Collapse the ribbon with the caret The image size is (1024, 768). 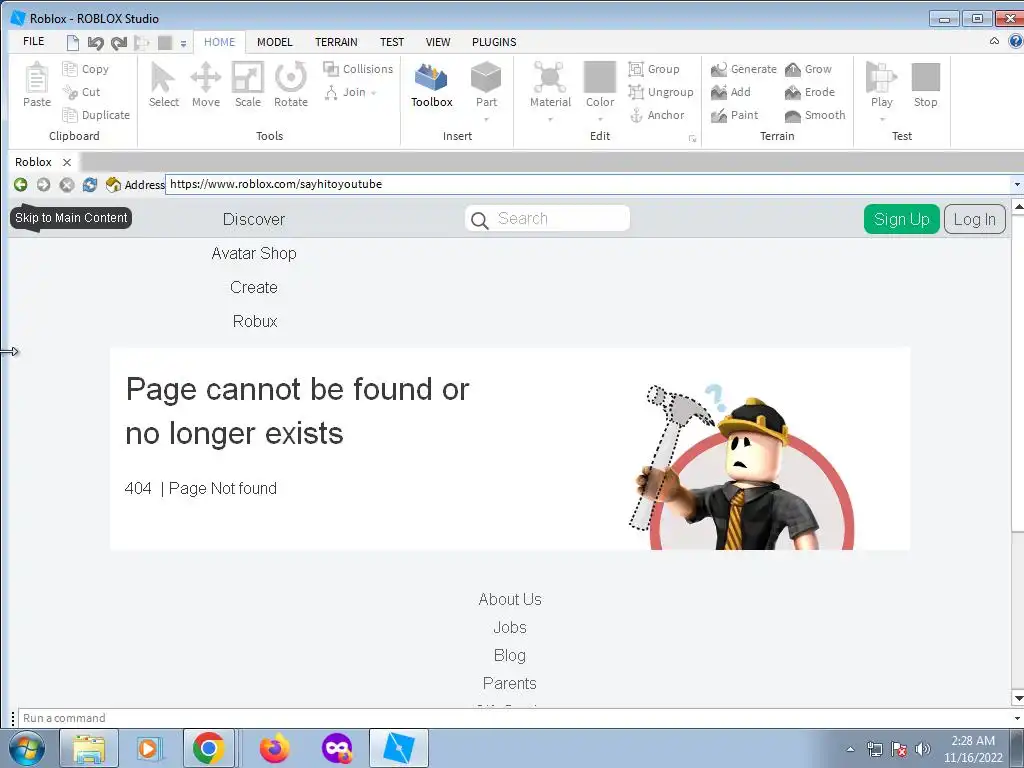994,41
